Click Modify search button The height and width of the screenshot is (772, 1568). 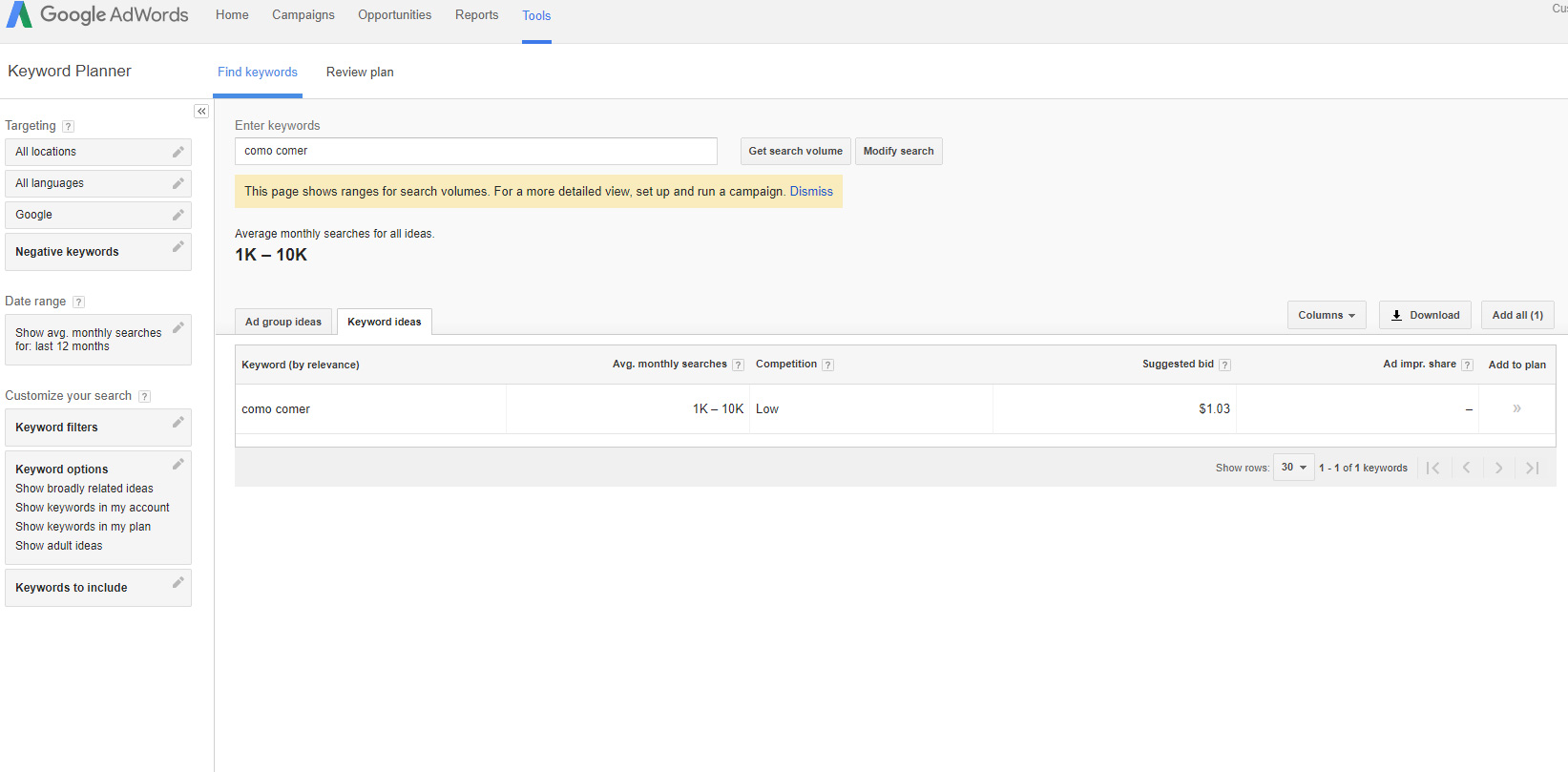899,151
